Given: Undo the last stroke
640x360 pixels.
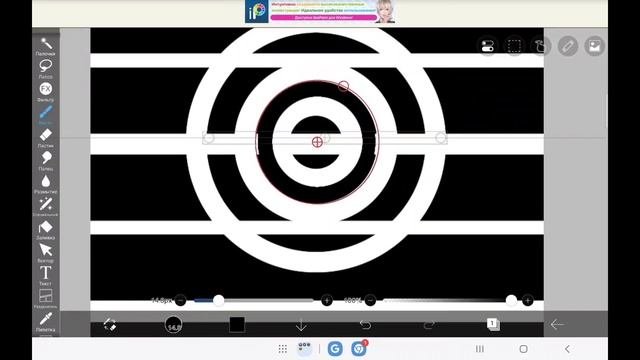Looking at the screenshot, I should pos(365,324).
